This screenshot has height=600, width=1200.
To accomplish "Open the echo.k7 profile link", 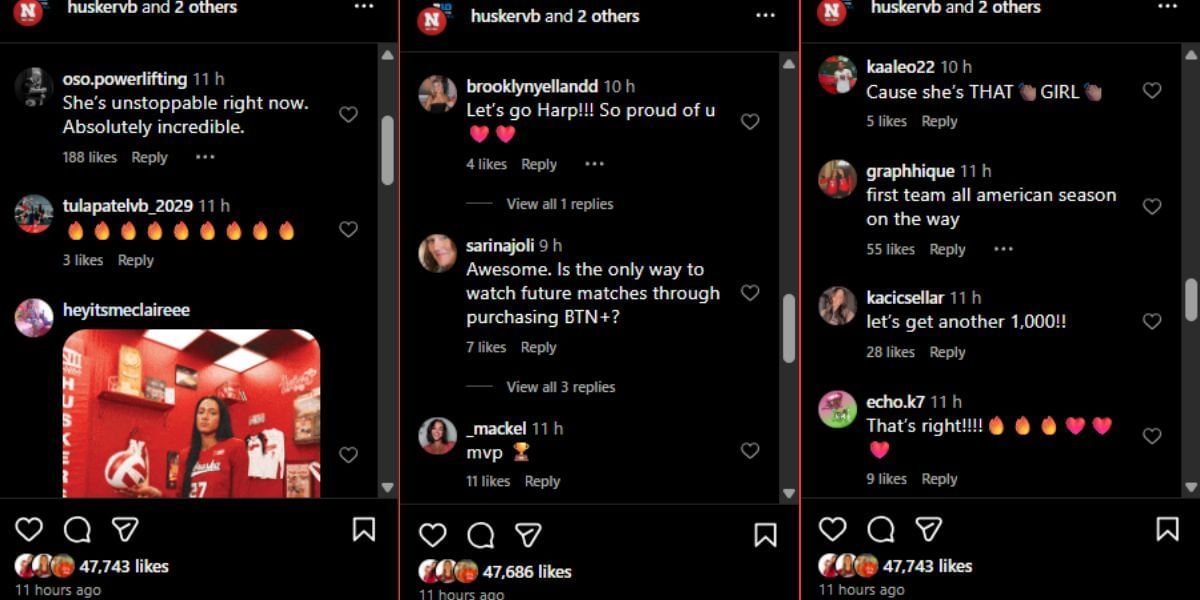I will click(895, 402).
